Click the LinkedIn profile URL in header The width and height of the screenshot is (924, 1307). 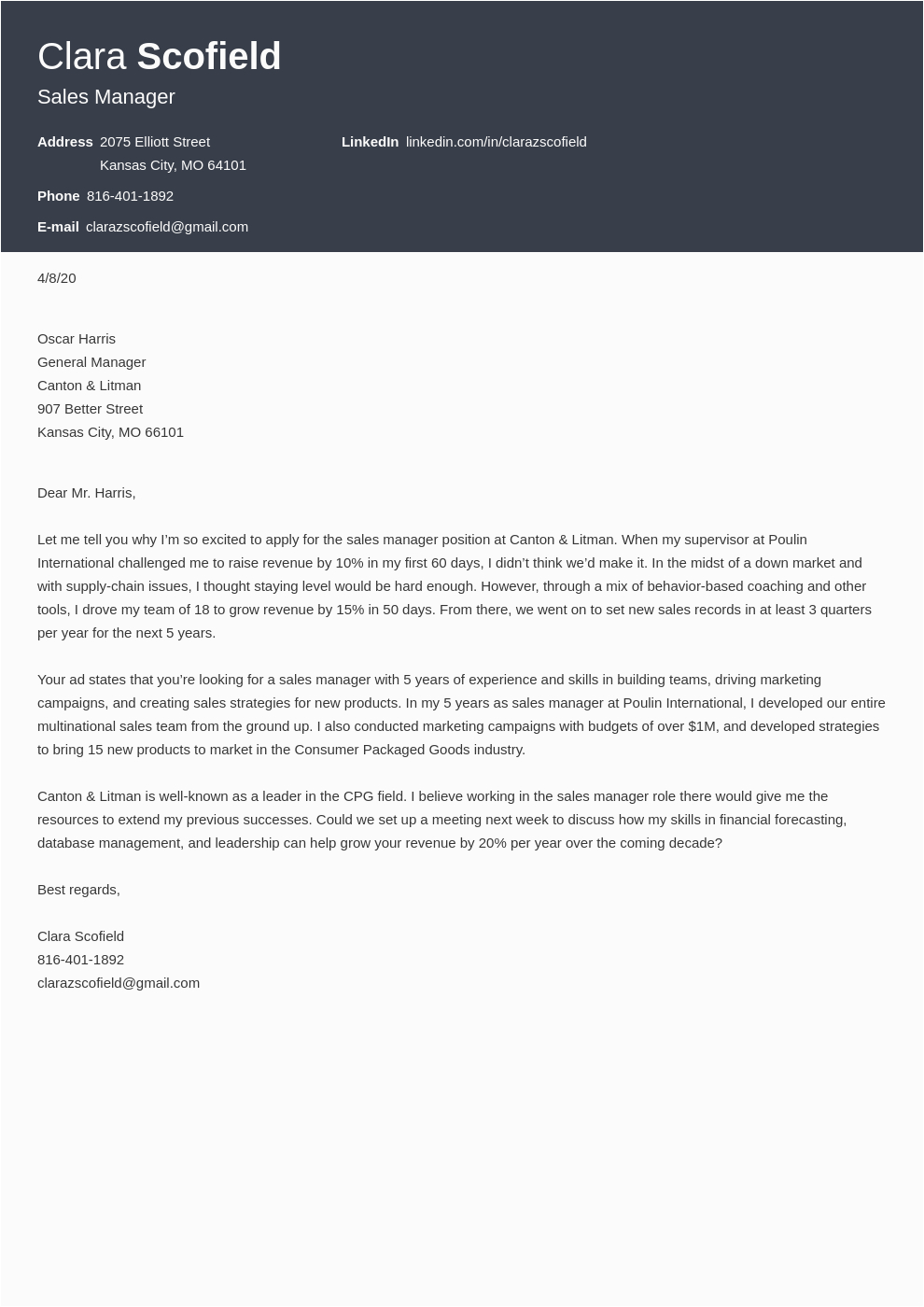[496, 142]
